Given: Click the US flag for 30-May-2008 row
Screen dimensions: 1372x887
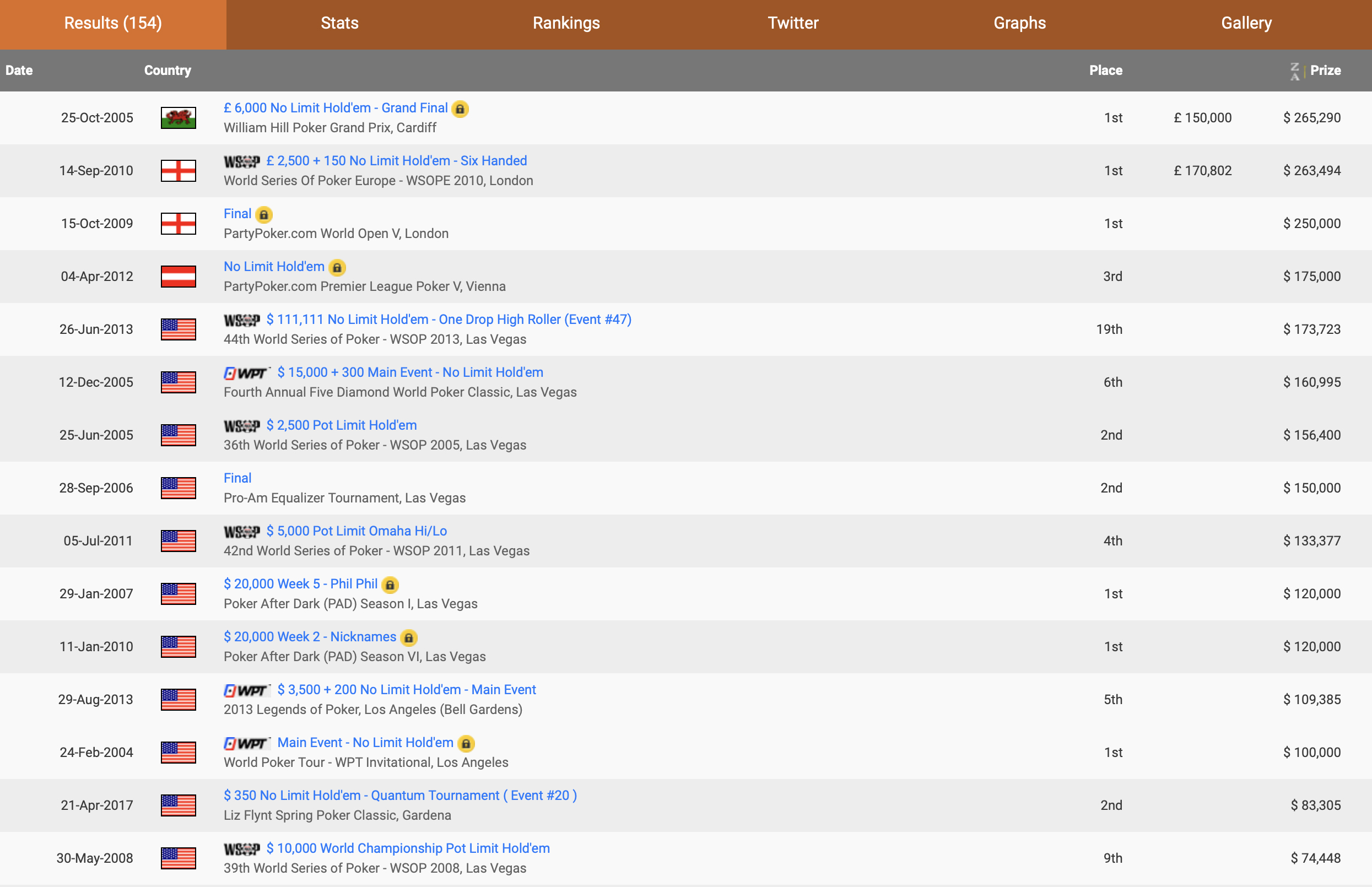Looking at the screenshot, I should tap(178, 859).
